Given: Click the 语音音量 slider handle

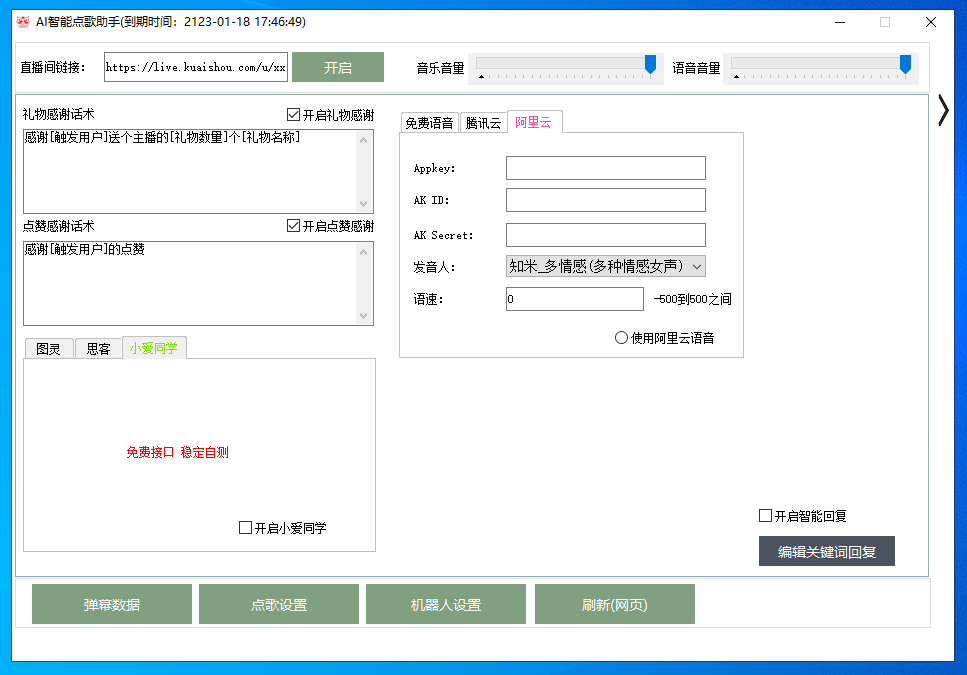Looking at the screenshot, I should pyautogui.click(x=905, y=65).
